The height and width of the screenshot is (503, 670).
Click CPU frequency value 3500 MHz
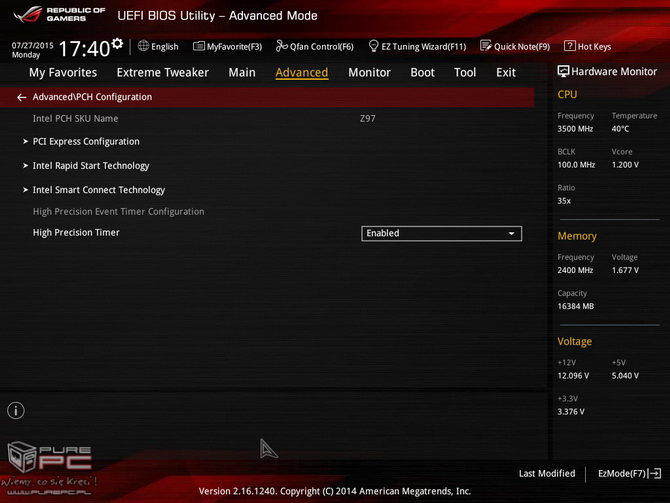[575, 129]
